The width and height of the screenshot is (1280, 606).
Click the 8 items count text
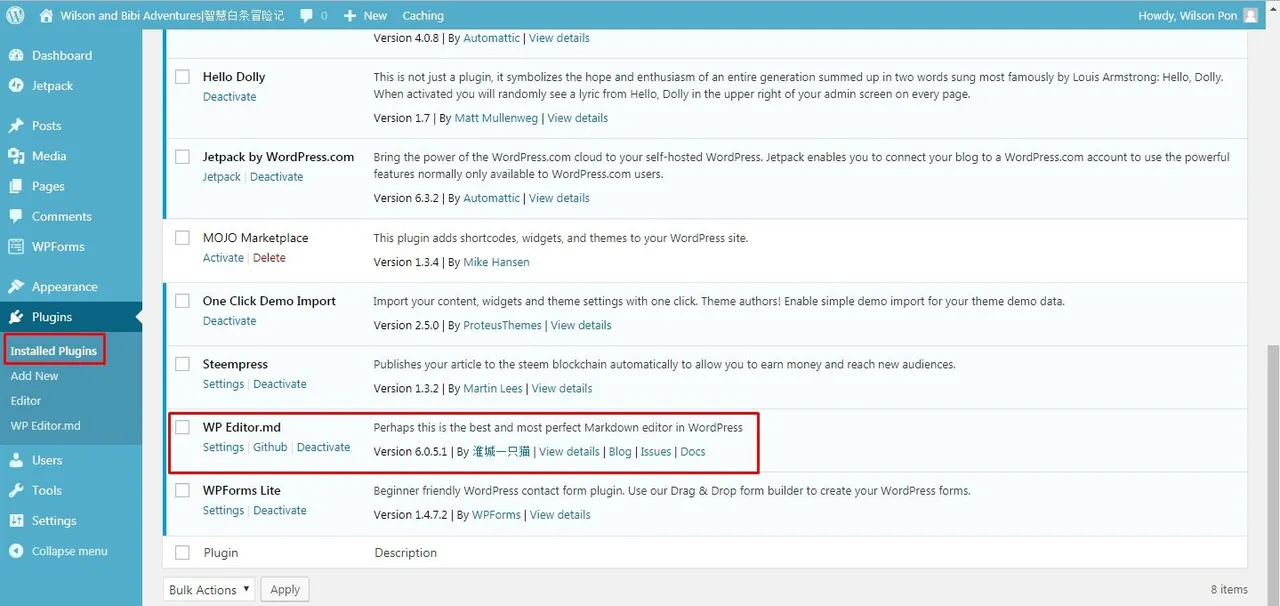click(1229, 590)
